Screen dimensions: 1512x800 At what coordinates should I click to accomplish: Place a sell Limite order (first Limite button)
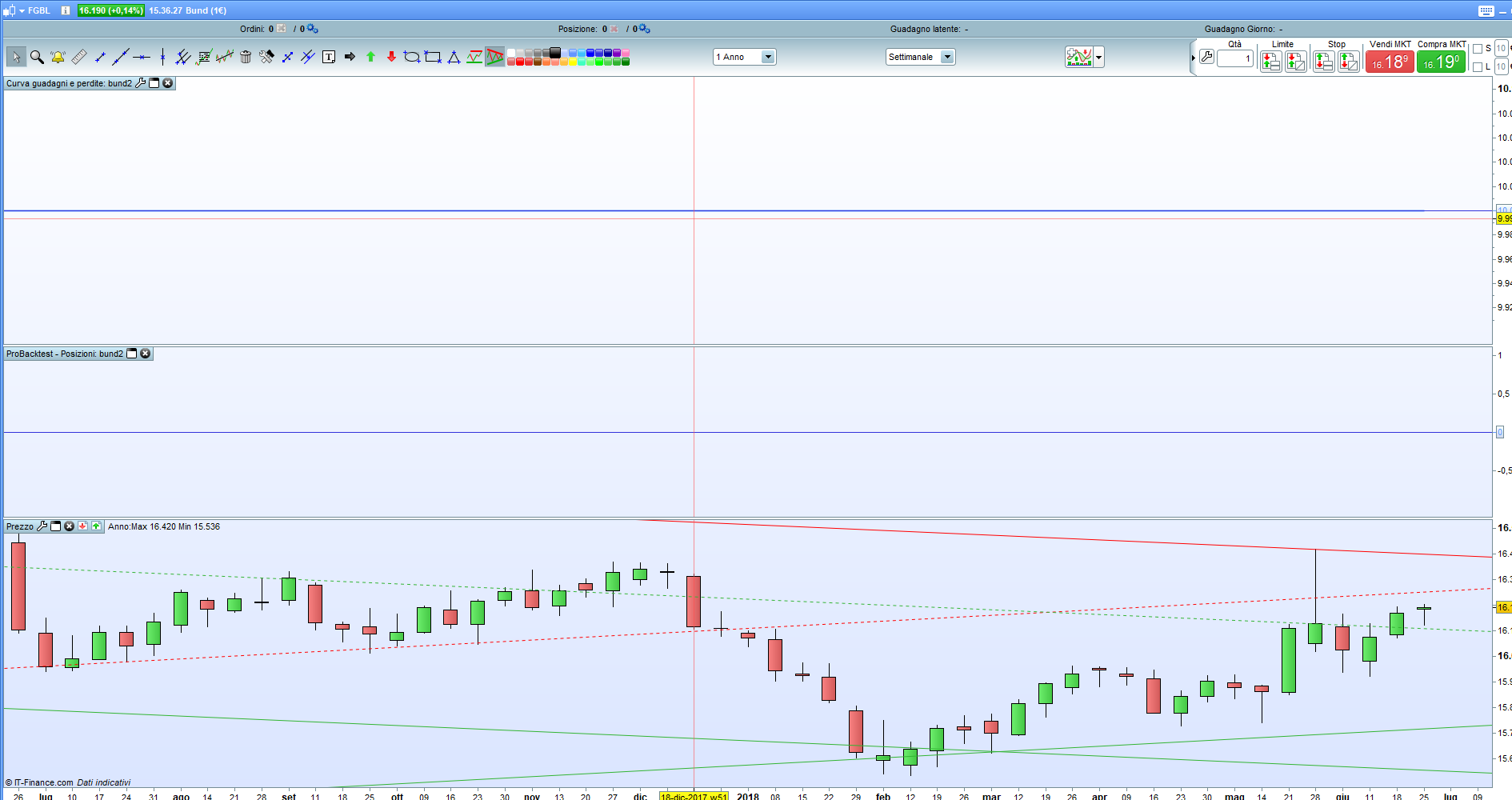pyautogui.click(x=1270, y=62)
